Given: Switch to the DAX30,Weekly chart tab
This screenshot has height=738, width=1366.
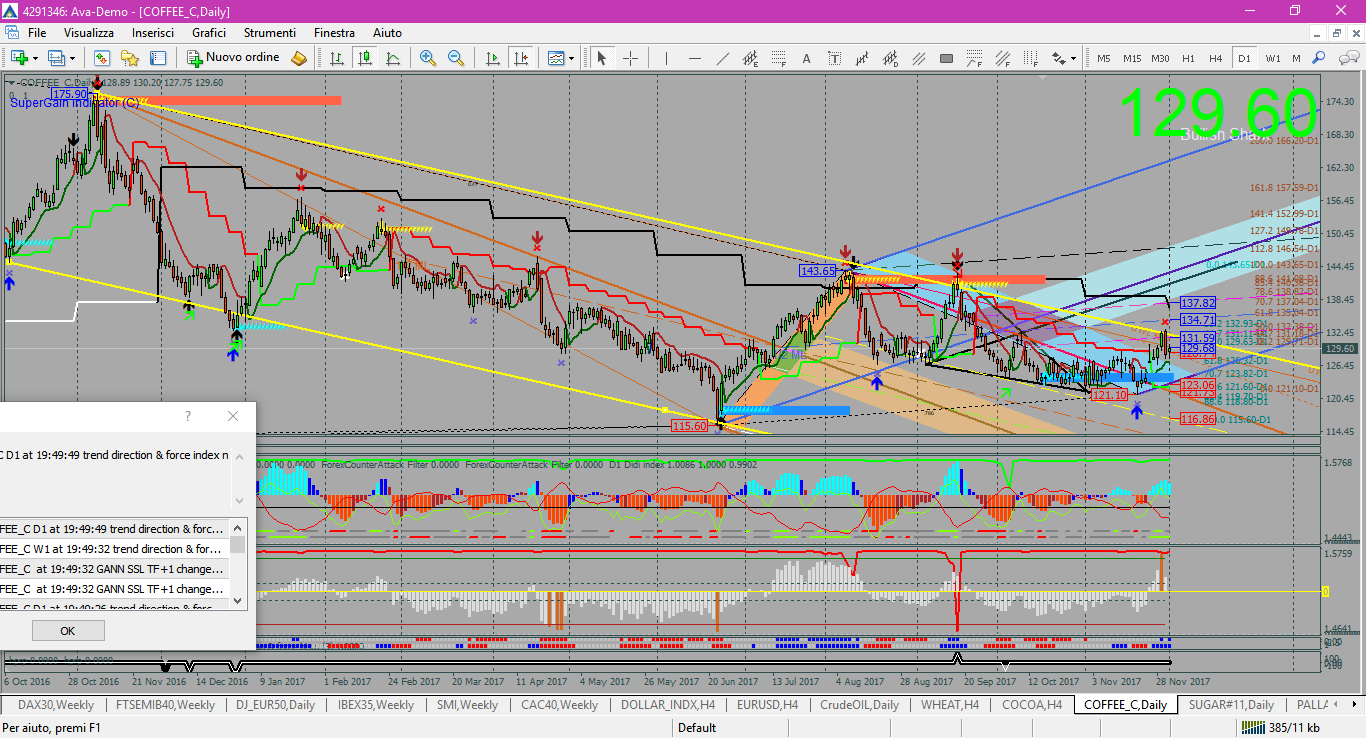Looking at the screenshot, I should [56, 705].
